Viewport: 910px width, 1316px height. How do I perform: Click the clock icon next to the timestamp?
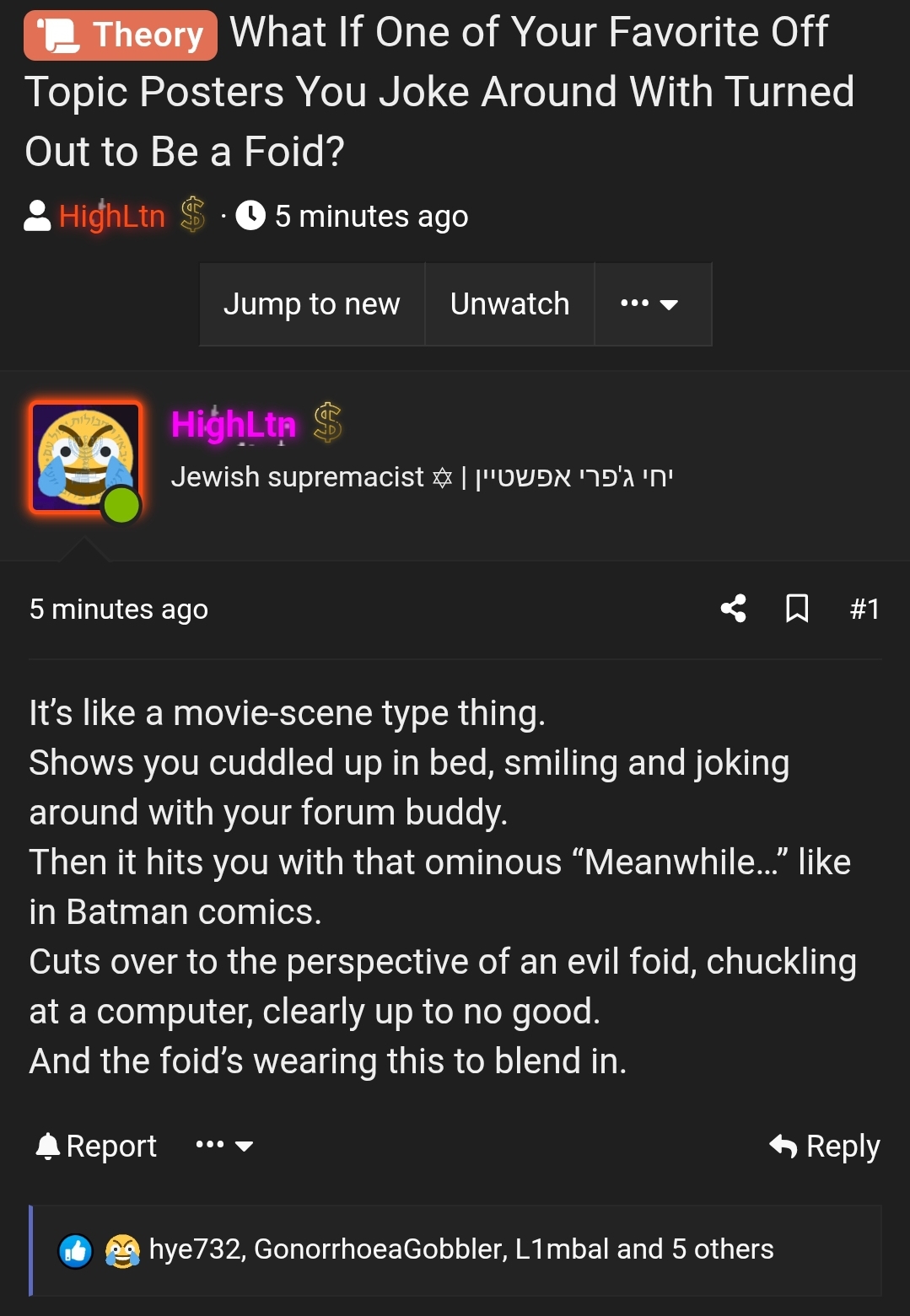[250, 215]
